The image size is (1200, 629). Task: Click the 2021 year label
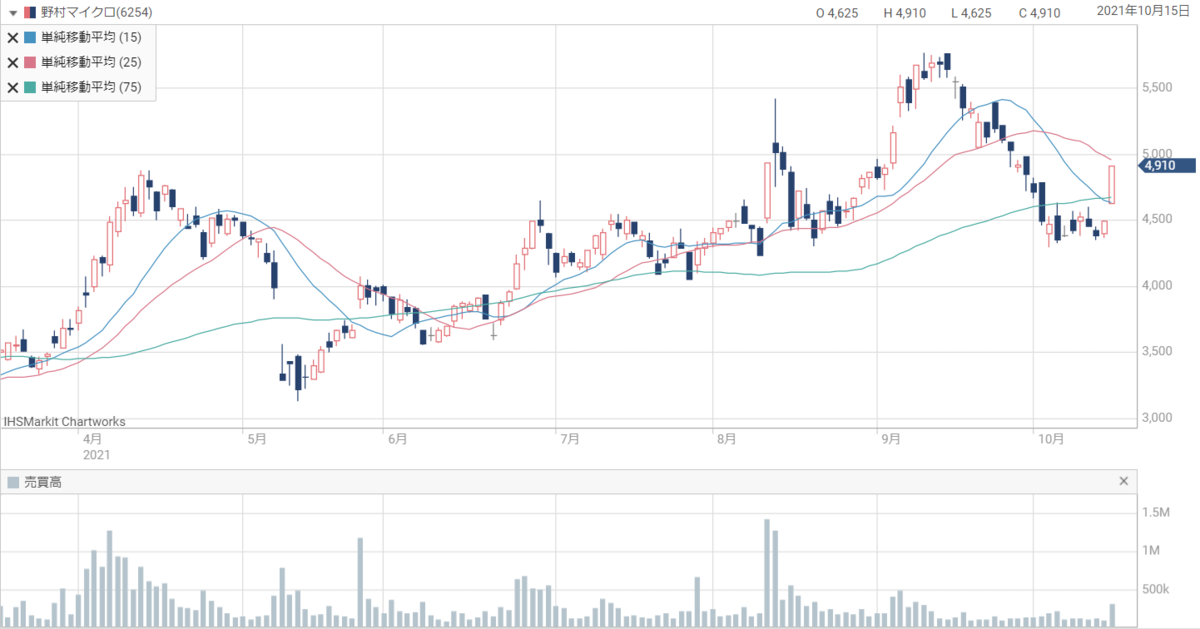(x=96, y=454)
